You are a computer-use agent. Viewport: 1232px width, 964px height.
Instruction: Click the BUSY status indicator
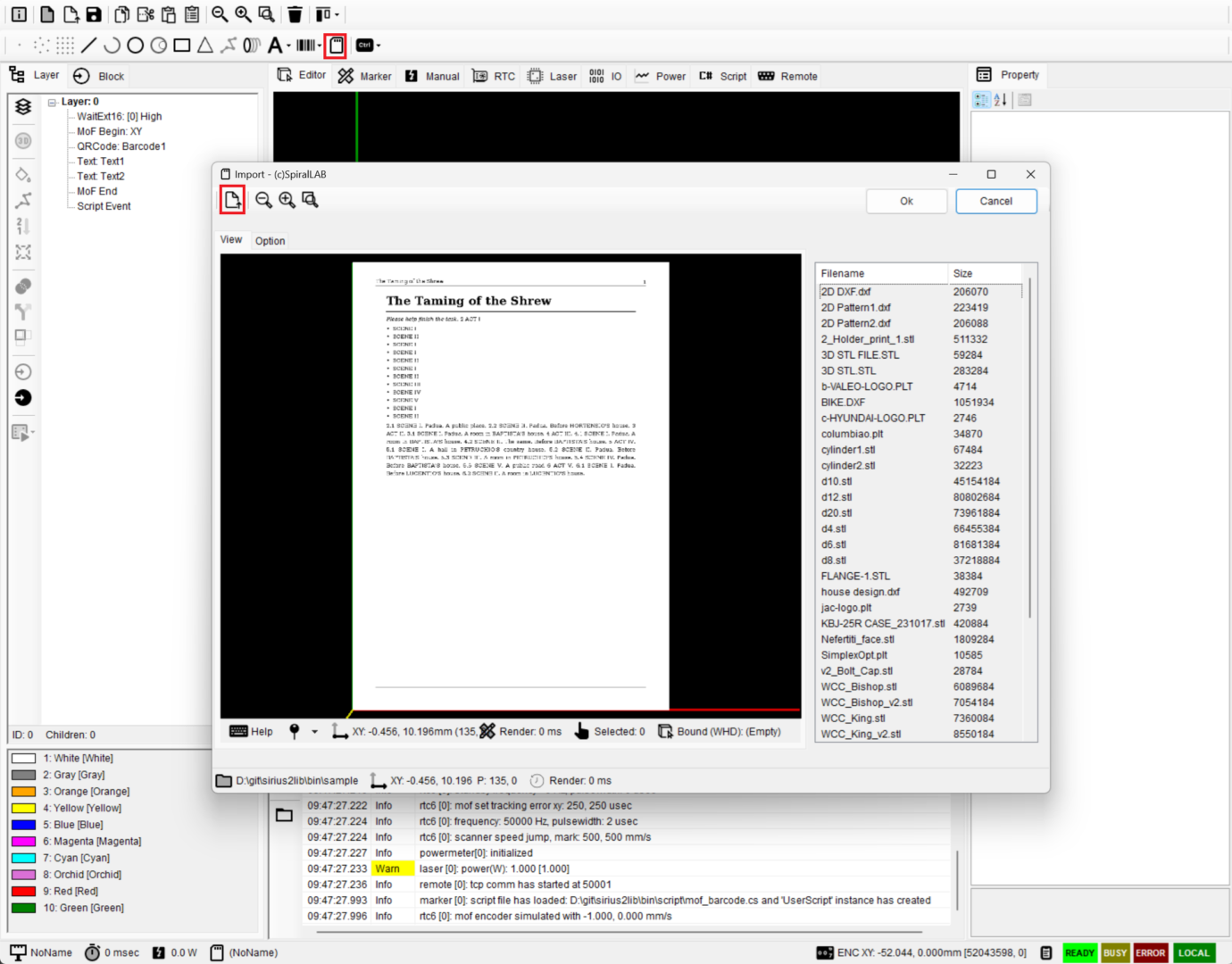tap(1115, 953)
